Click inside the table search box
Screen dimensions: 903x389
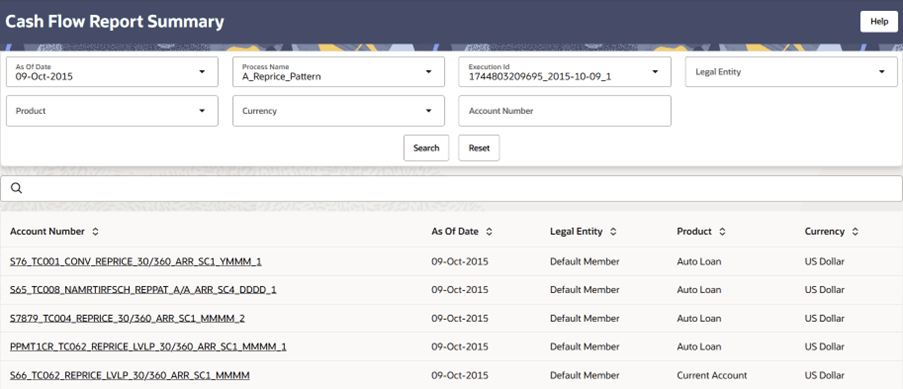click(x=452, y=188)
